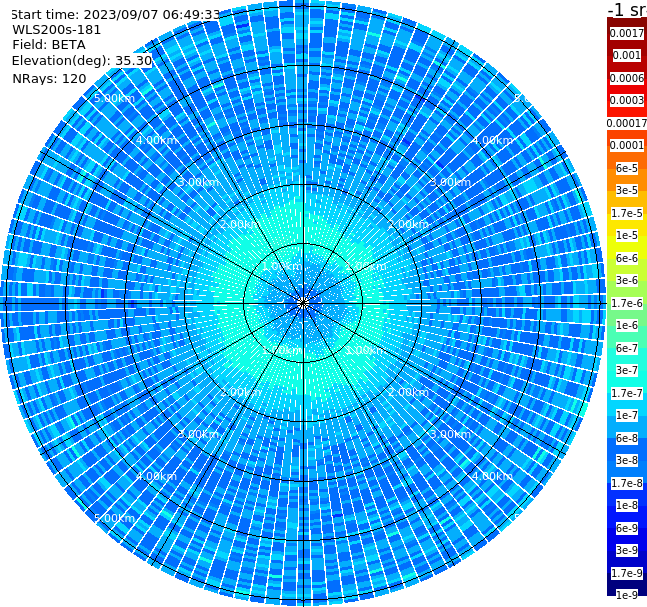Image resolution: width=647 pixels, height=607 pixels.
Task: Select the 4.00km range label in upper-right quadrant
Action: click(x=492, y=140)
